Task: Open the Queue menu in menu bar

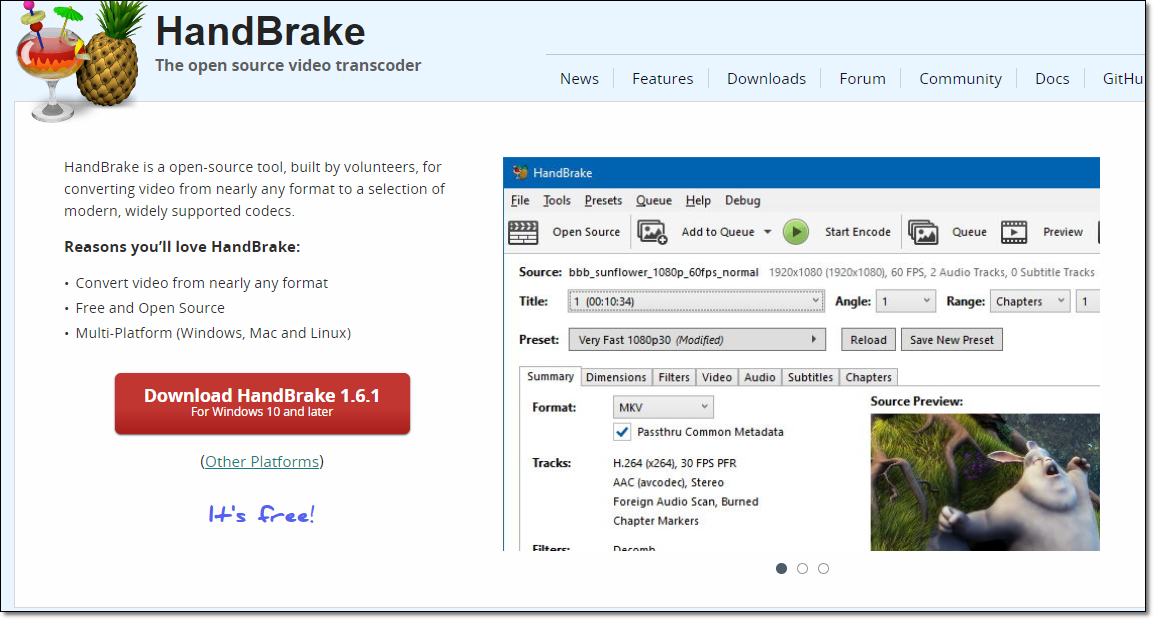Action: point(654,200)
